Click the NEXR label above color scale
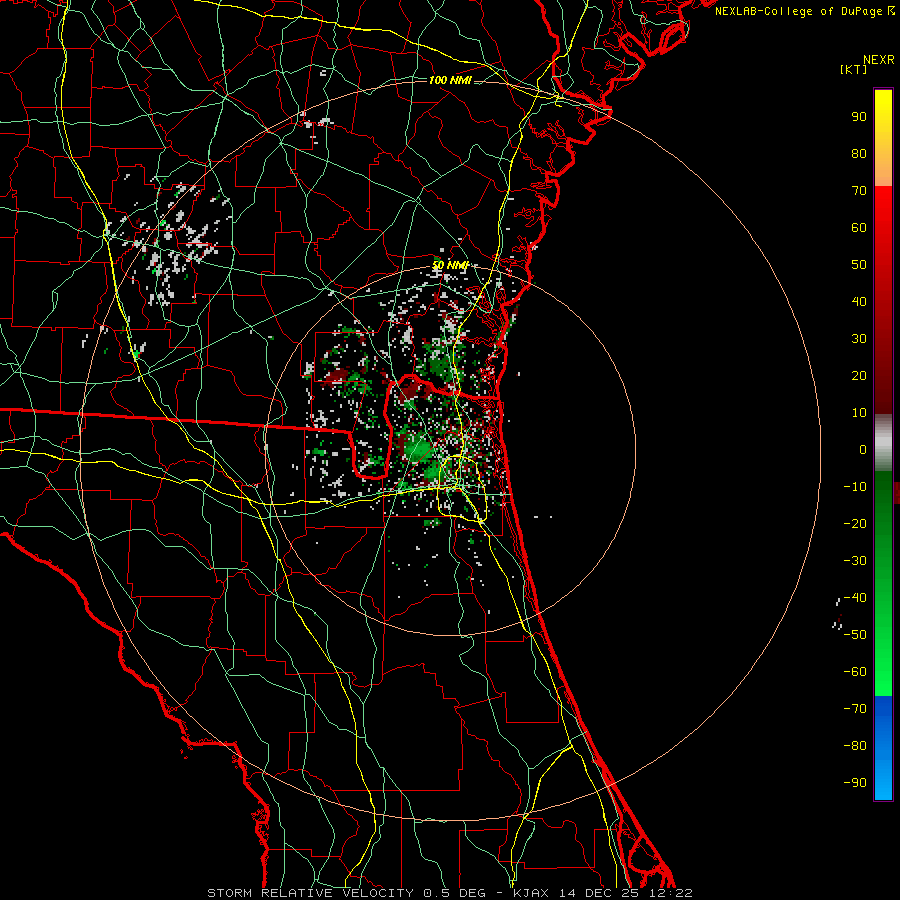 pos(879,60)
